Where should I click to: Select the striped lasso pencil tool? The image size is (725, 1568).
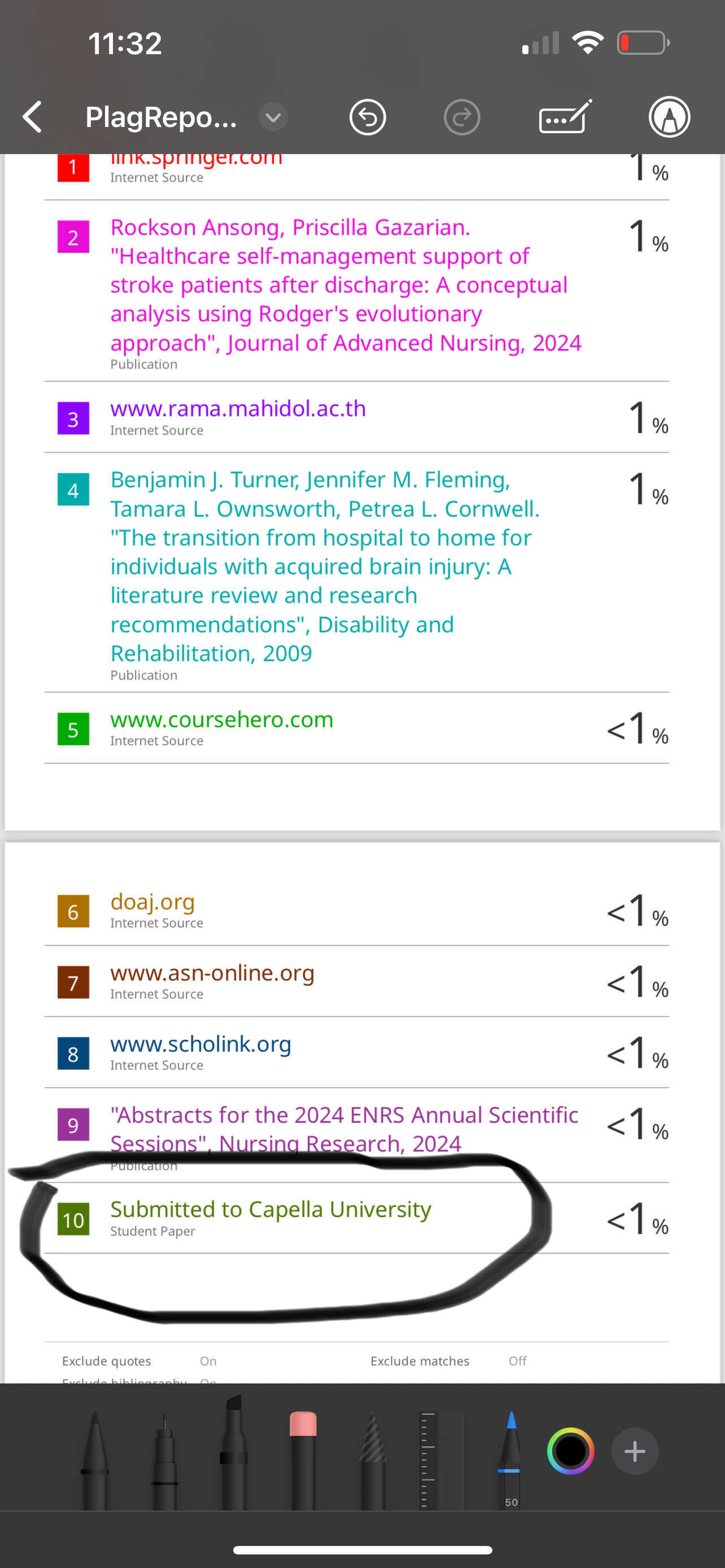(x=373, y=1460)
